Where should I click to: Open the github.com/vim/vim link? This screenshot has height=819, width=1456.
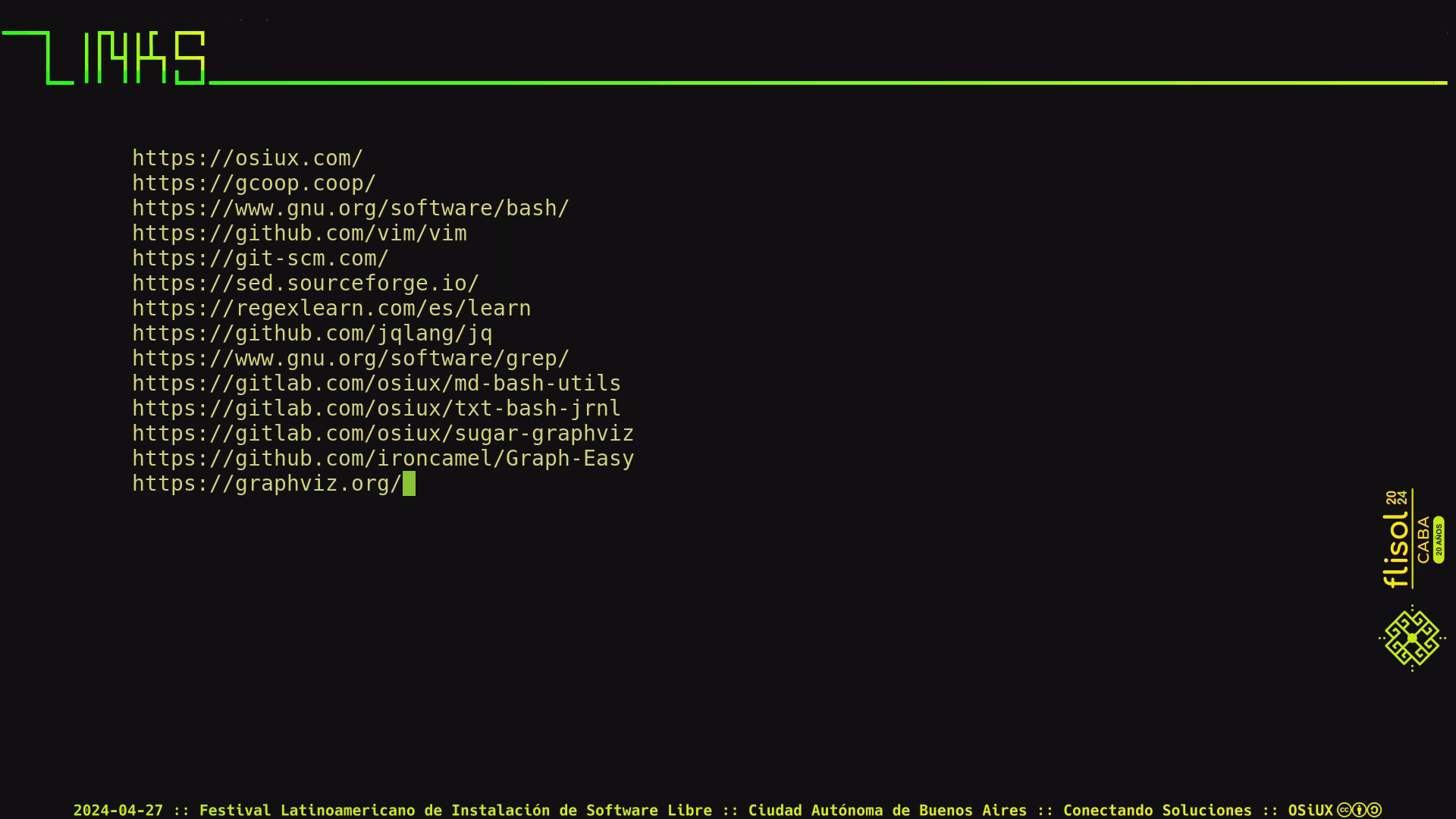(x=300, y=234)
